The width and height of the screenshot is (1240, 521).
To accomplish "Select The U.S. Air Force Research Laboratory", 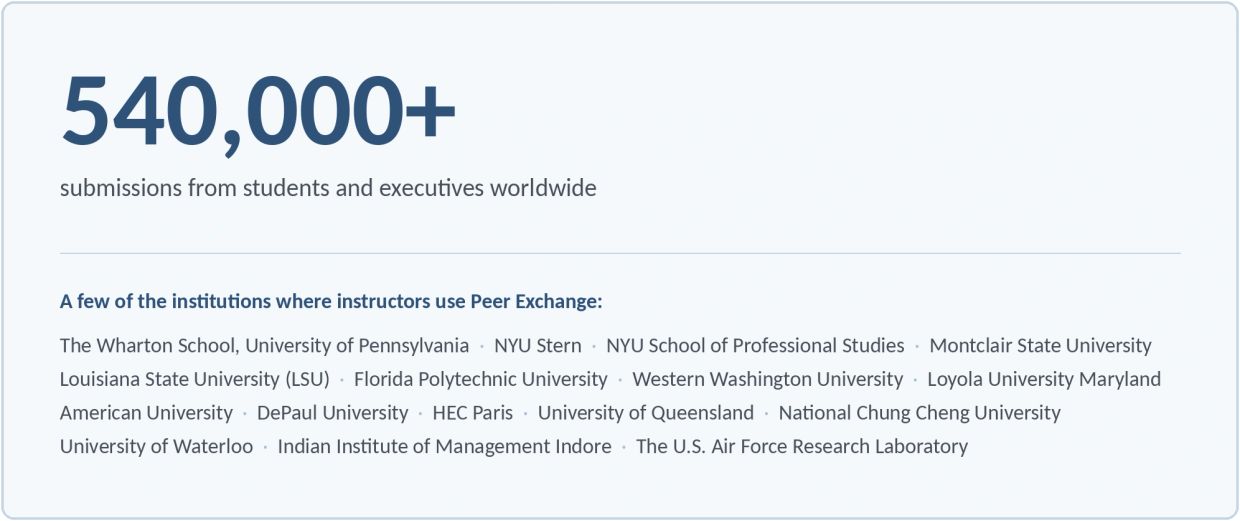I will (x=802, y=447).
